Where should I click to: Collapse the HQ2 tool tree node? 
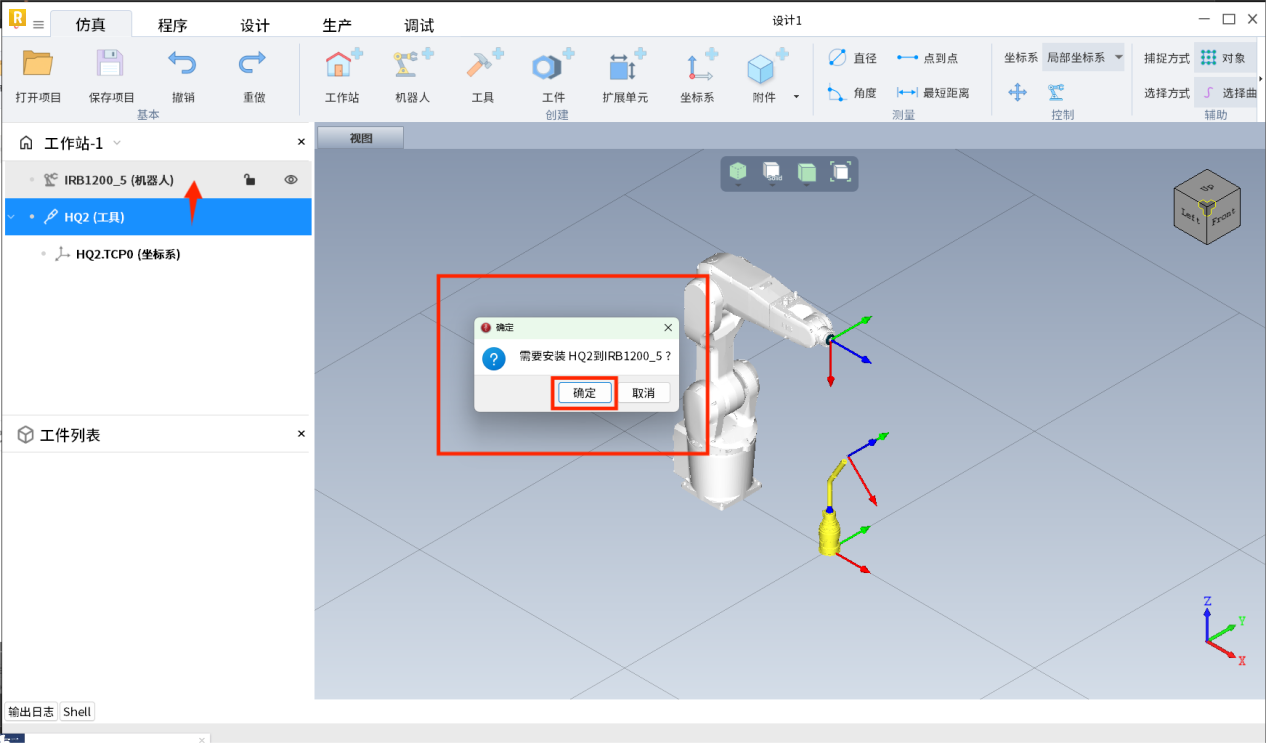(11, 217)
